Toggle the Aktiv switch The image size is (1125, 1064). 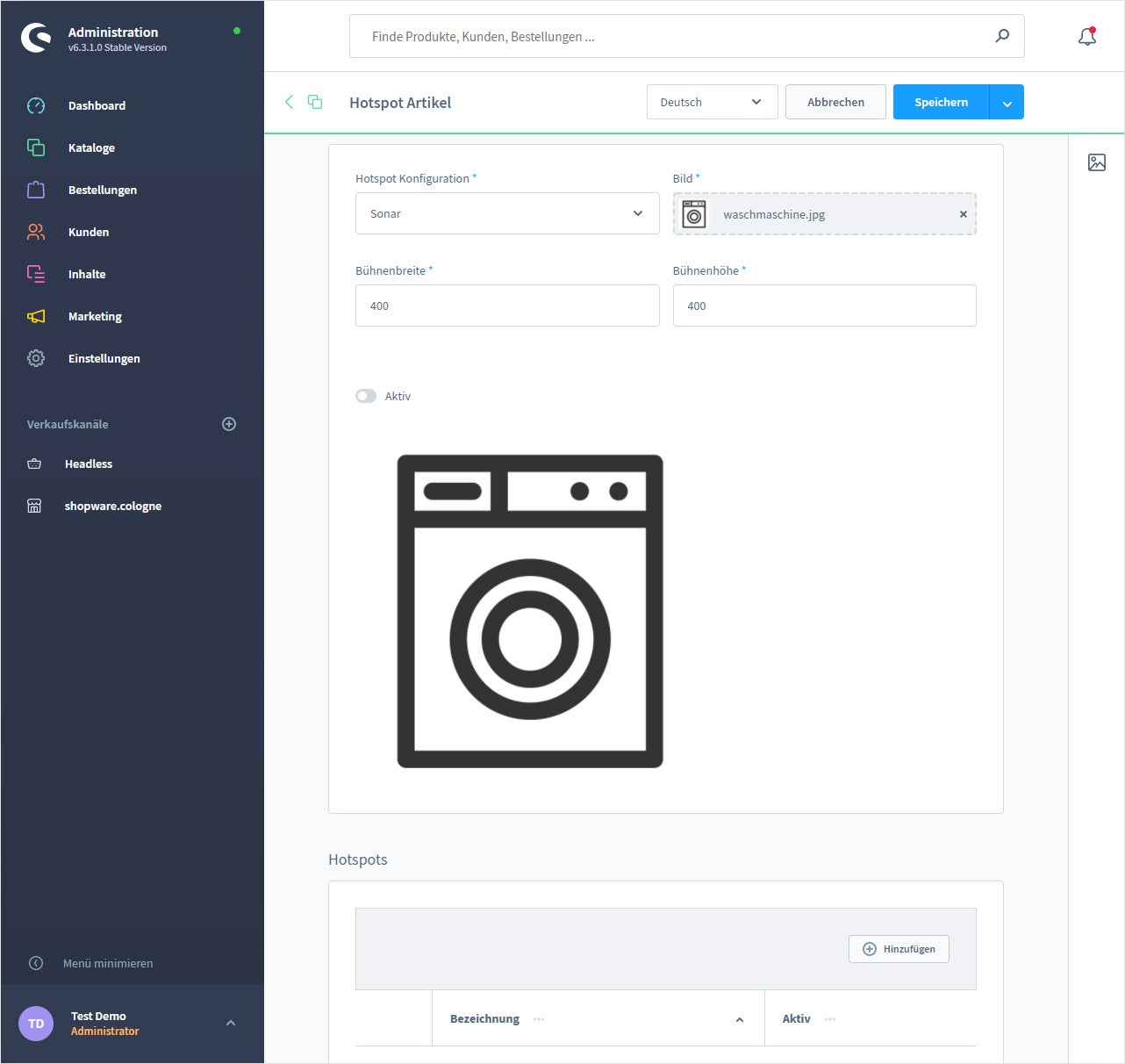coord(366,396)
